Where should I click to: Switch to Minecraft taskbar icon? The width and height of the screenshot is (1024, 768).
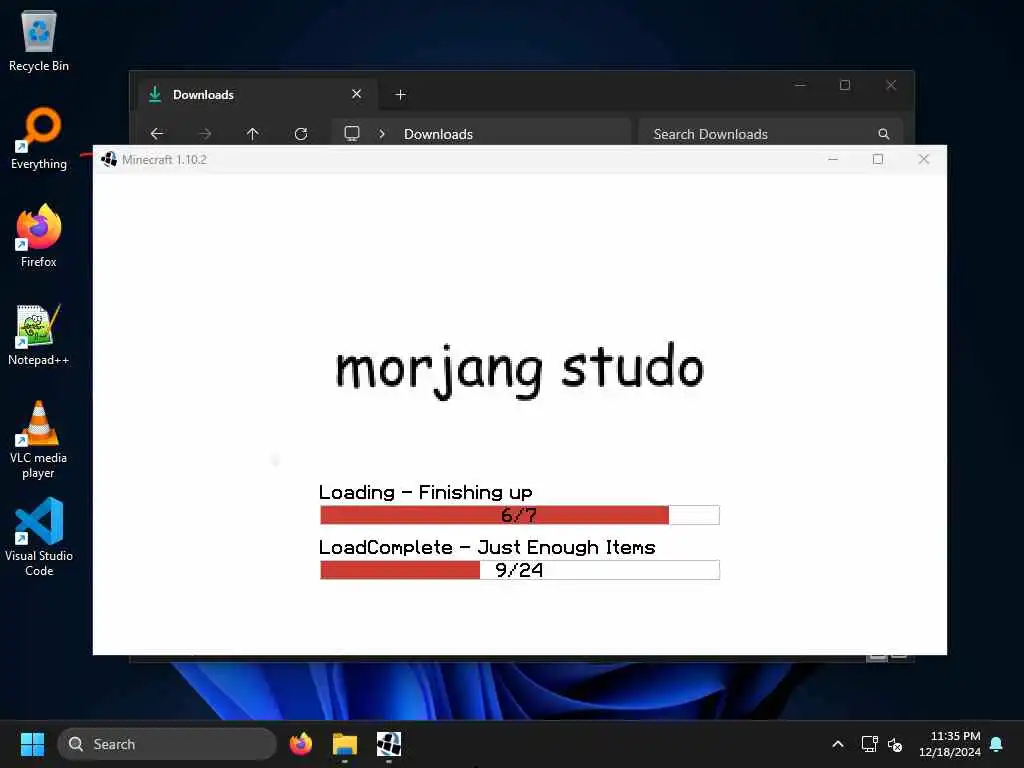point(389,744)
